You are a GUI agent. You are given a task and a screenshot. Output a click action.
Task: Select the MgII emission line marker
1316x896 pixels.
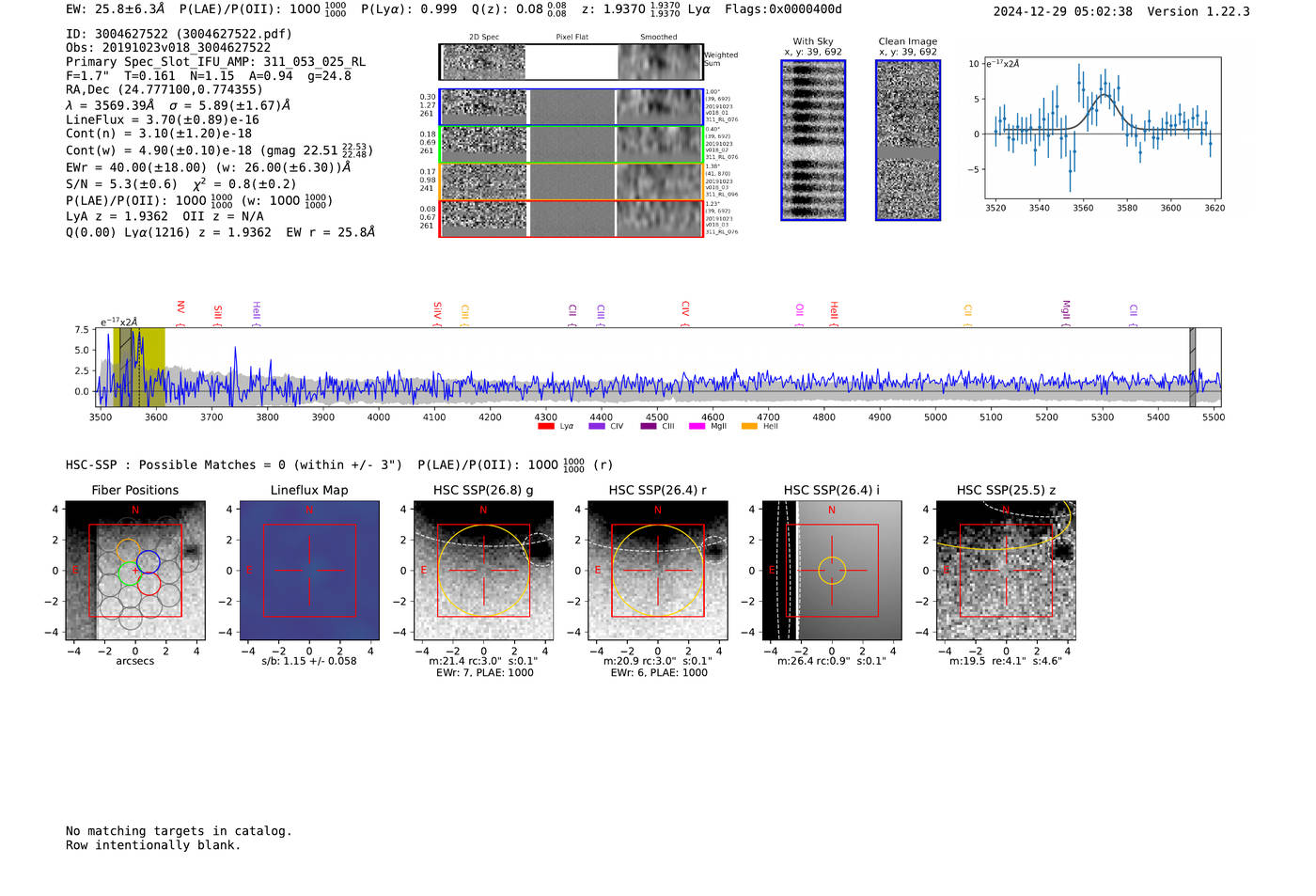(1066, 313)
